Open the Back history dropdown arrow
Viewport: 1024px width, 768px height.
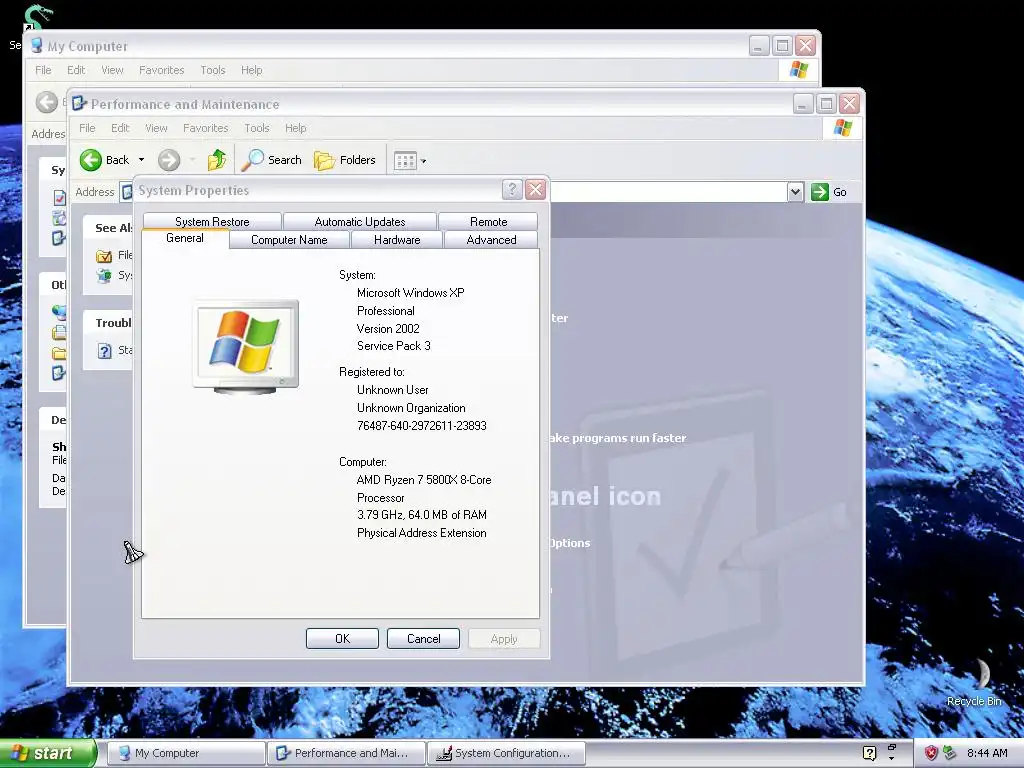click(x=141, y=160)
